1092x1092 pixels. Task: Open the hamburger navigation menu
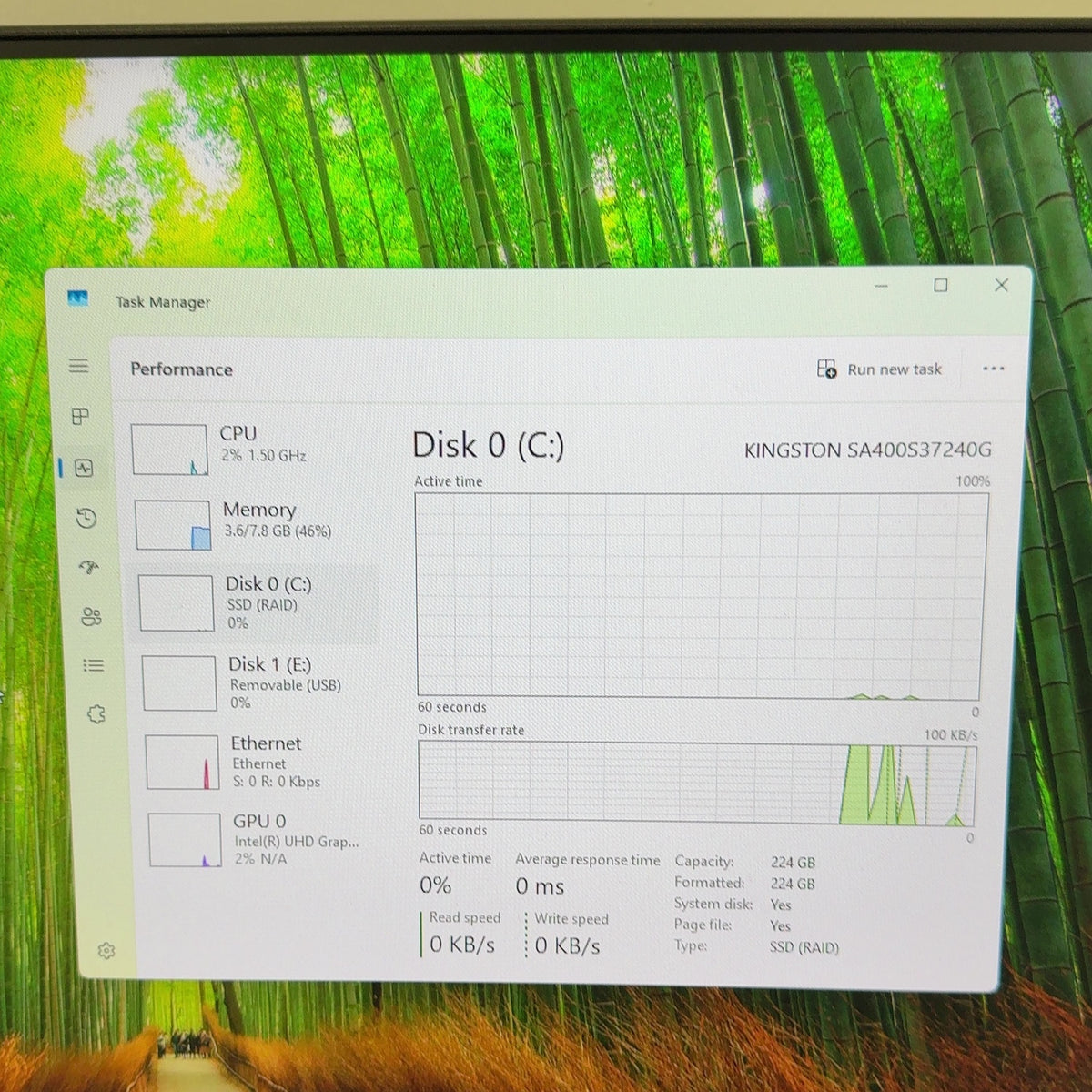coord(79,366)
